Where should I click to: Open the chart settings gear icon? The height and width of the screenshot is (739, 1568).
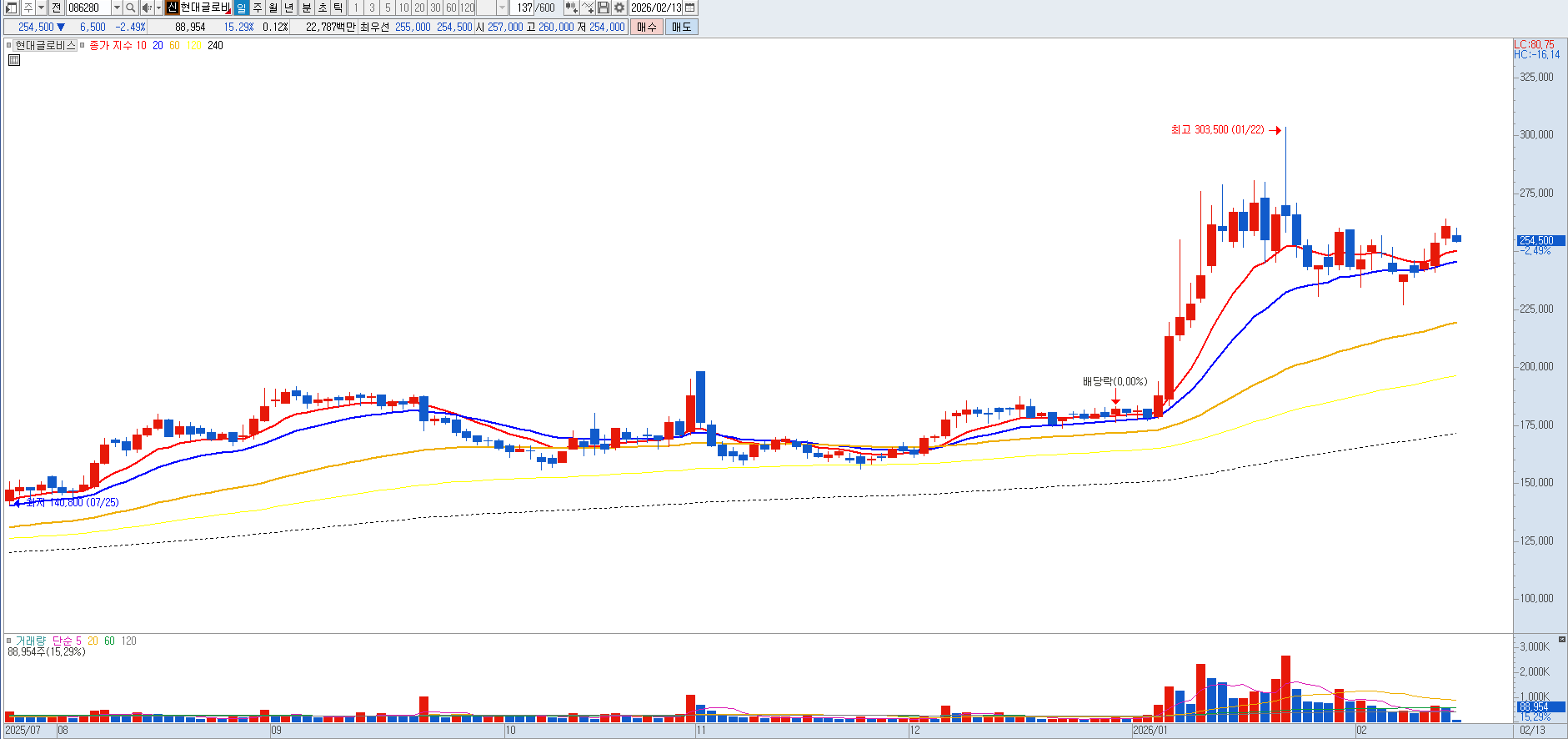(619, 8)
